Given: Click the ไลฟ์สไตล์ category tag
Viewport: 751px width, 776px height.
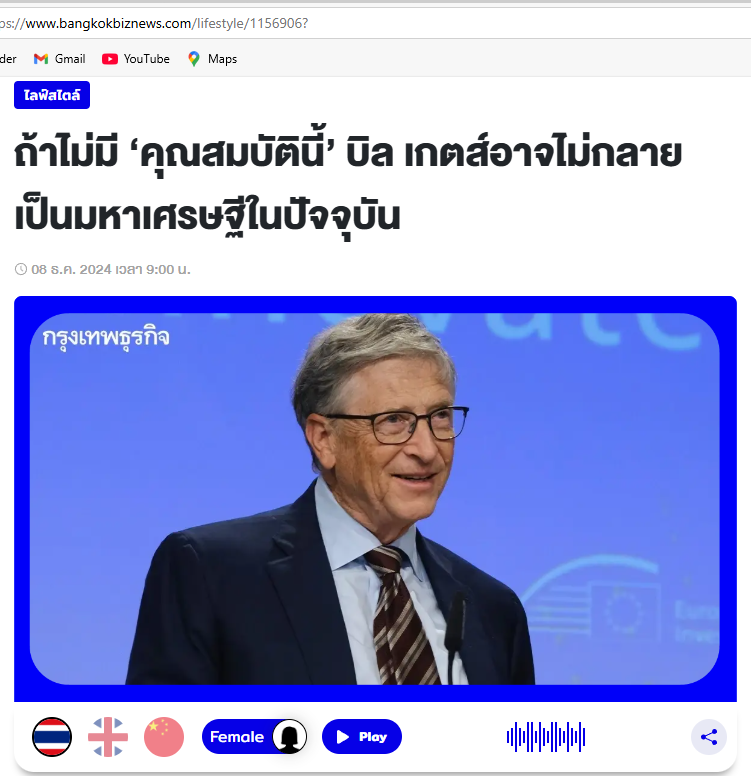Looking at the screenshot, I should (x=52, y=95).
